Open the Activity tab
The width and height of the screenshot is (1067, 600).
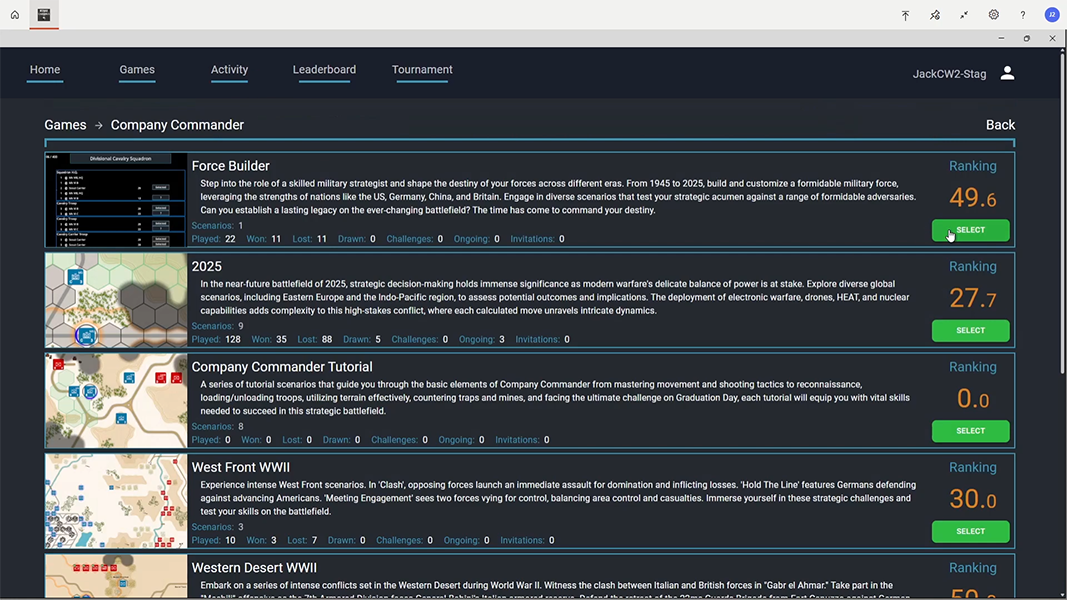point(229,70)
